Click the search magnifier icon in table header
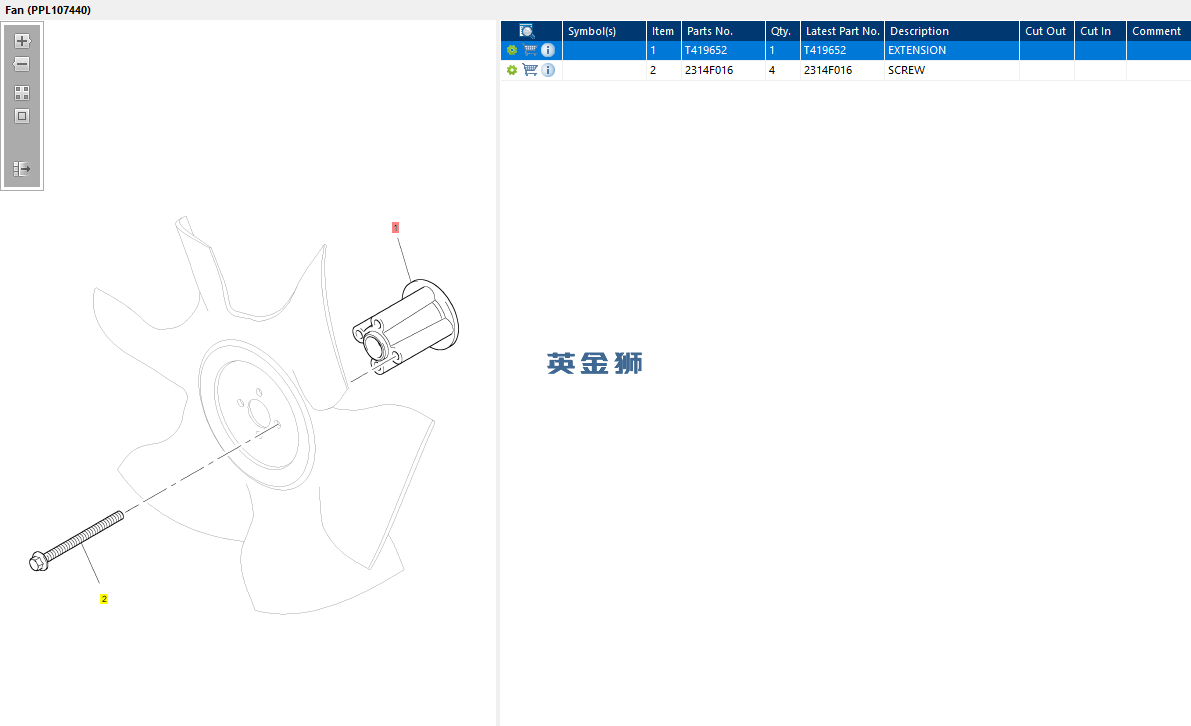This screenshot has height=726, width=1191. click(526, 31)
